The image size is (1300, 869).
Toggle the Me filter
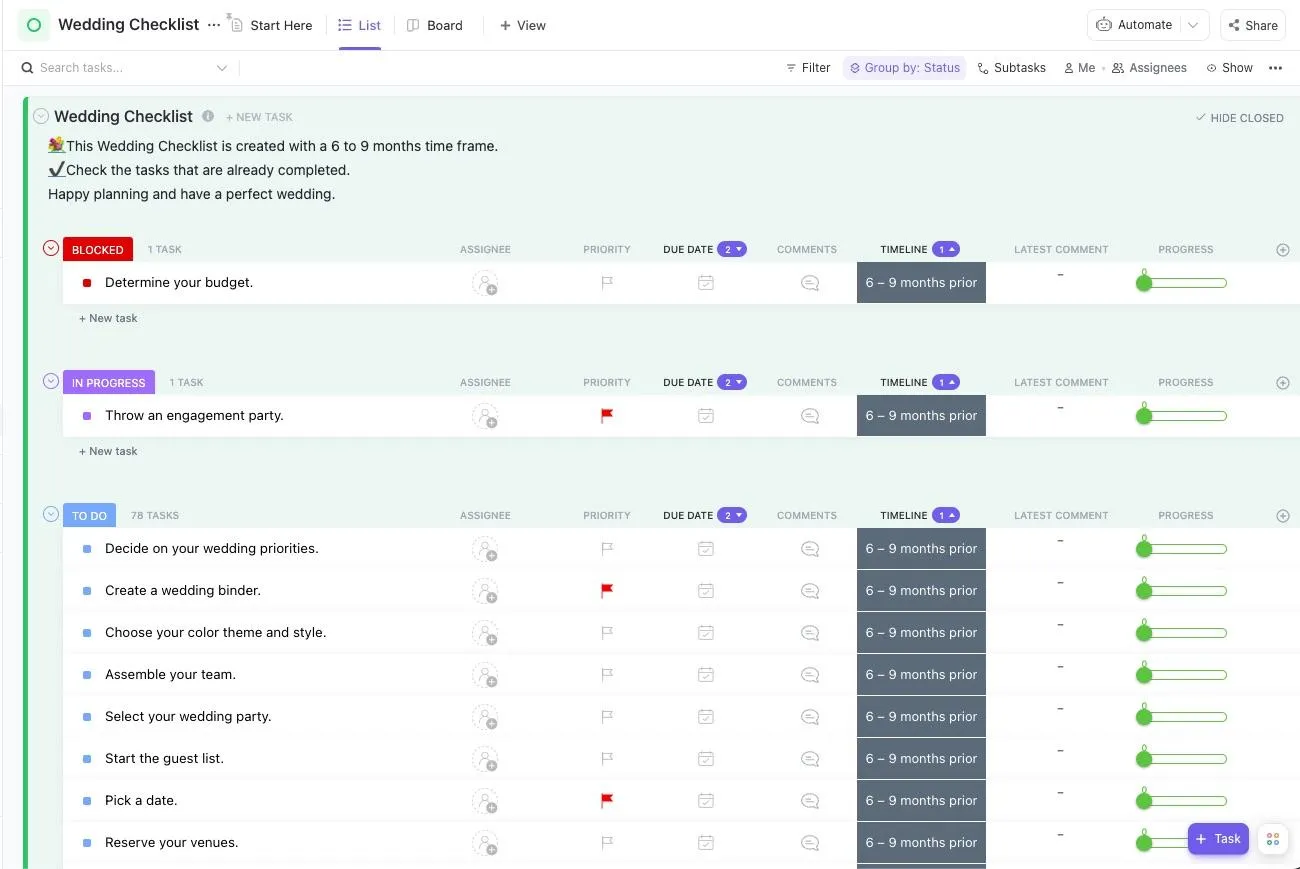click(x=1079, y=68)
